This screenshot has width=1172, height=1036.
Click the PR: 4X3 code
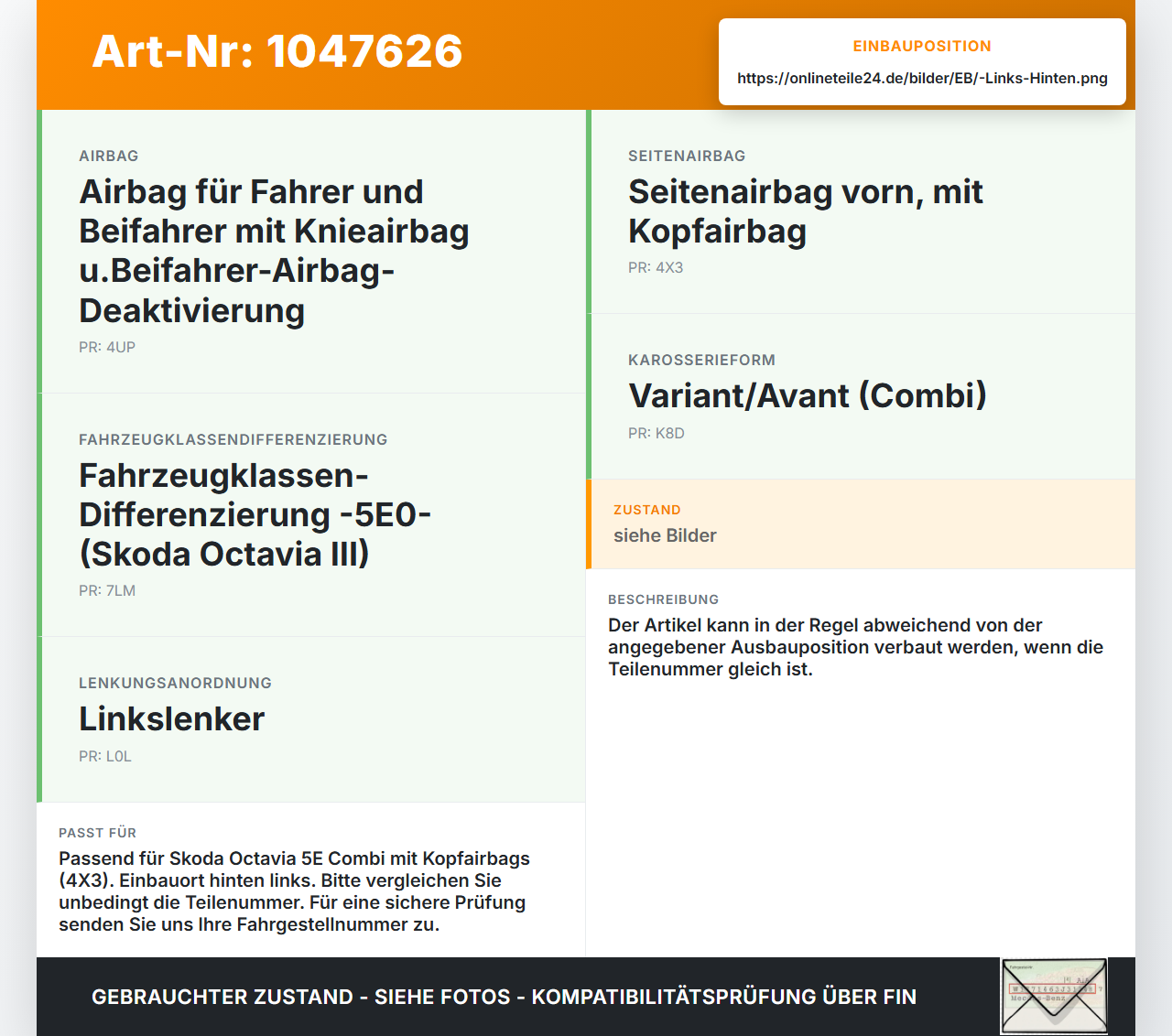(x=656, y=267)
